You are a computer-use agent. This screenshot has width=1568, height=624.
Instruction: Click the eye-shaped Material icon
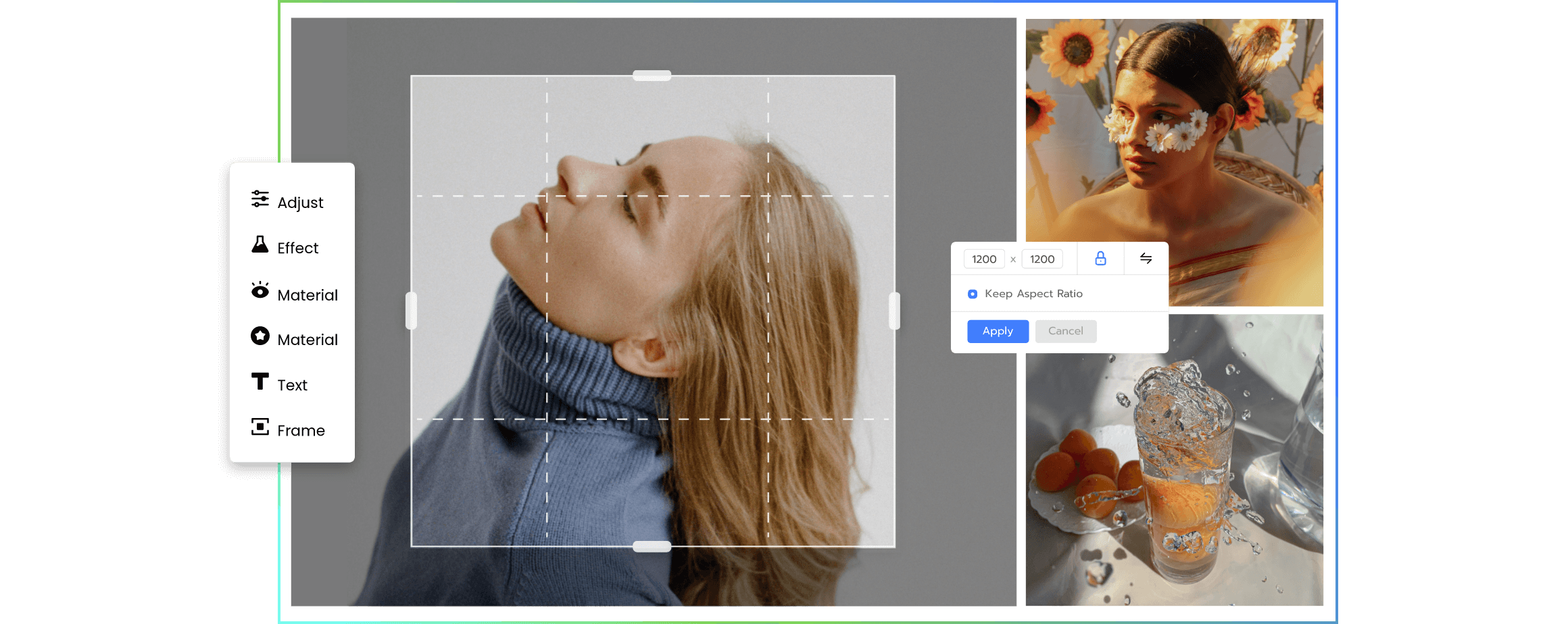[x=260, y=292]
